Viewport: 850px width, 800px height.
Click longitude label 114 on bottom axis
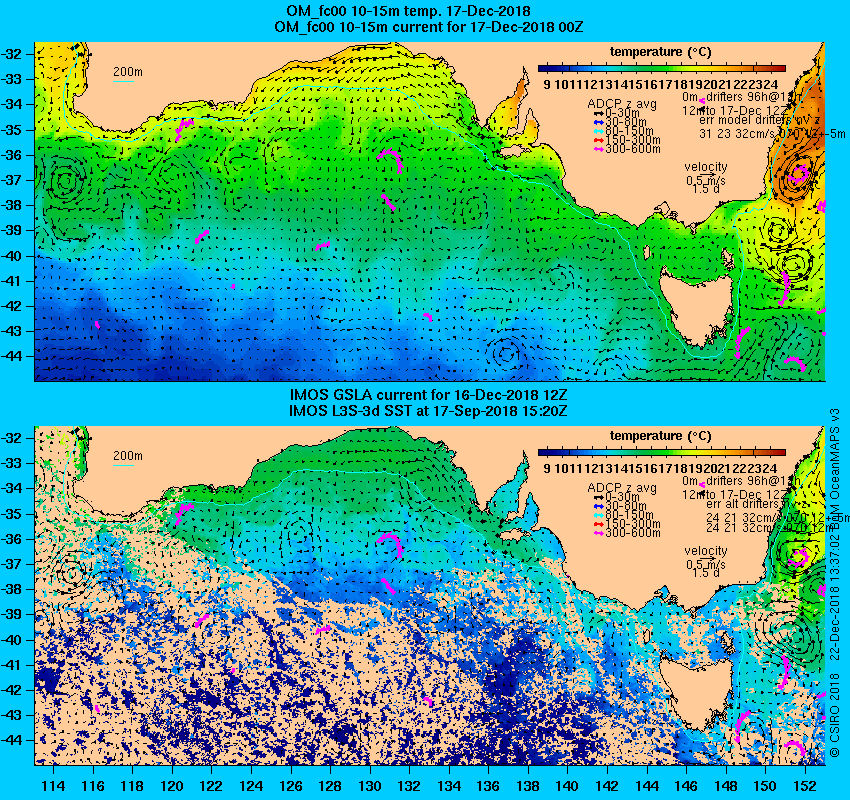(54, 786)
